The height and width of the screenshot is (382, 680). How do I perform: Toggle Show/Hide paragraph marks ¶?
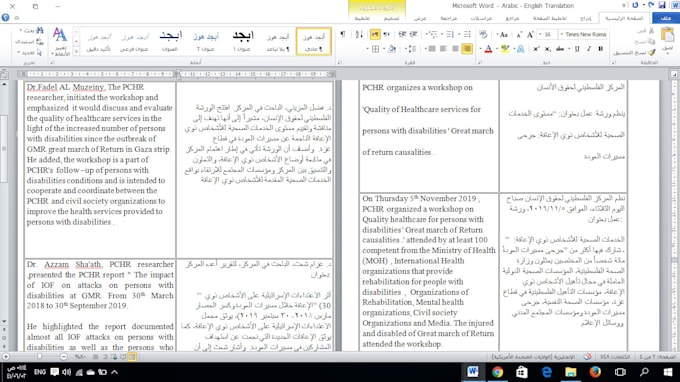343,34
